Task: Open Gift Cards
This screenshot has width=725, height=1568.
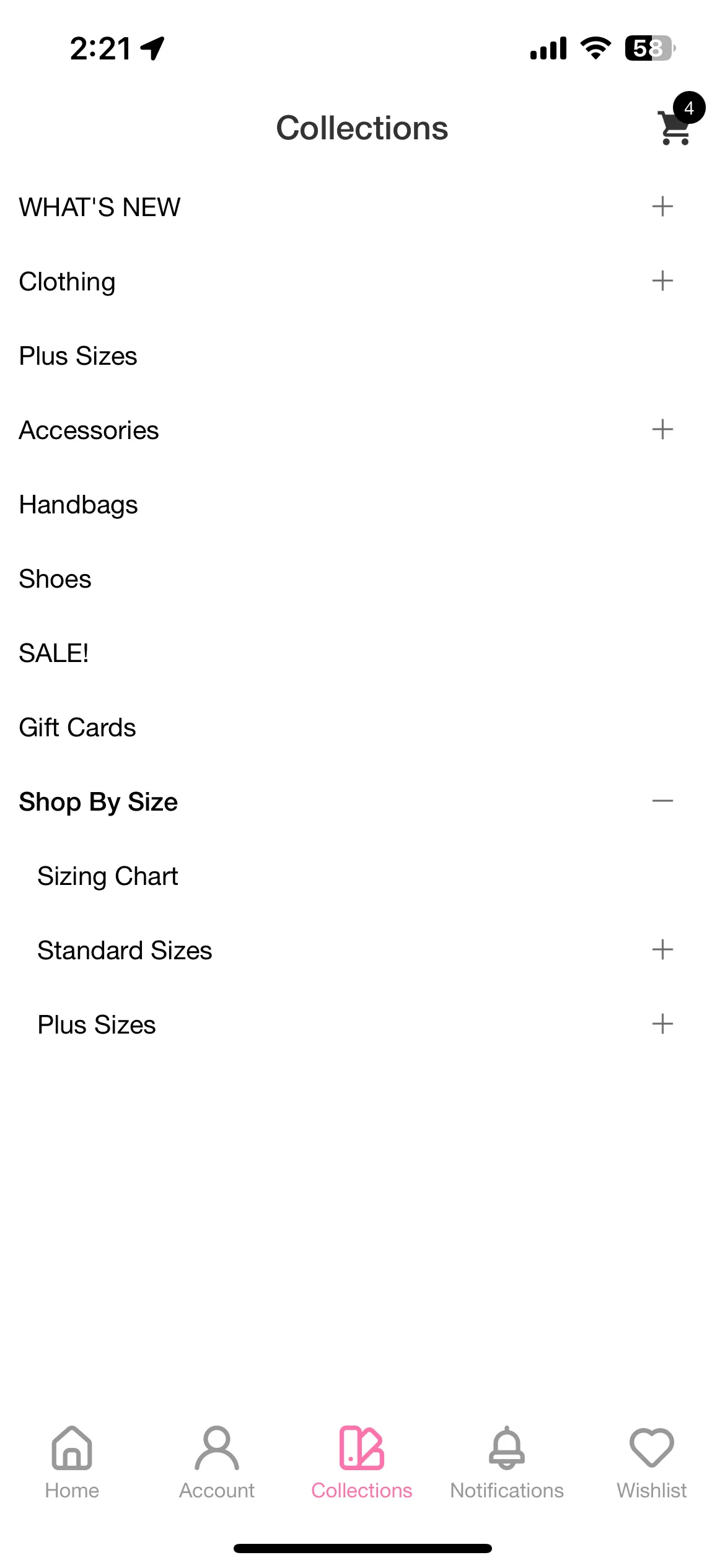Action: tap(77, 728)
